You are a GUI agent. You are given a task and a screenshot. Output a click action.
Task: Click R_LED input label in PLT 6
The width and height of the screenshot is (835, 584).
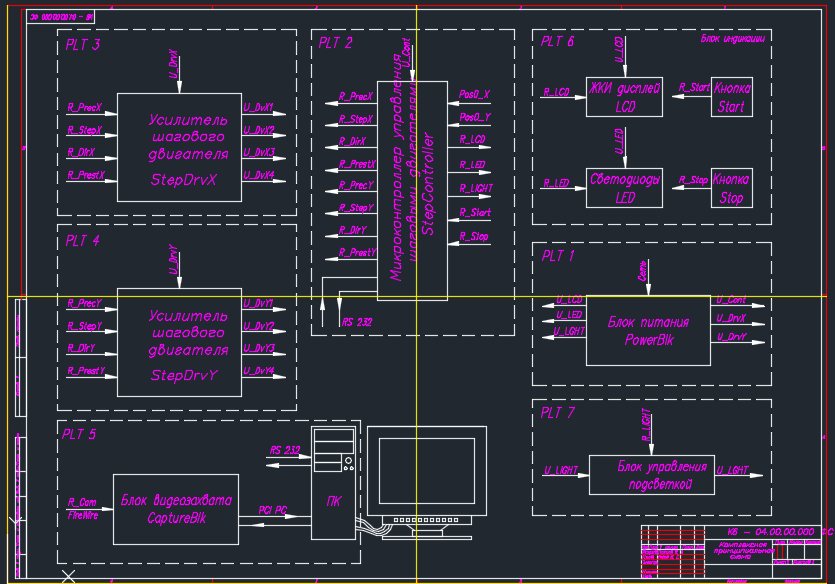(x=556, y=183)
